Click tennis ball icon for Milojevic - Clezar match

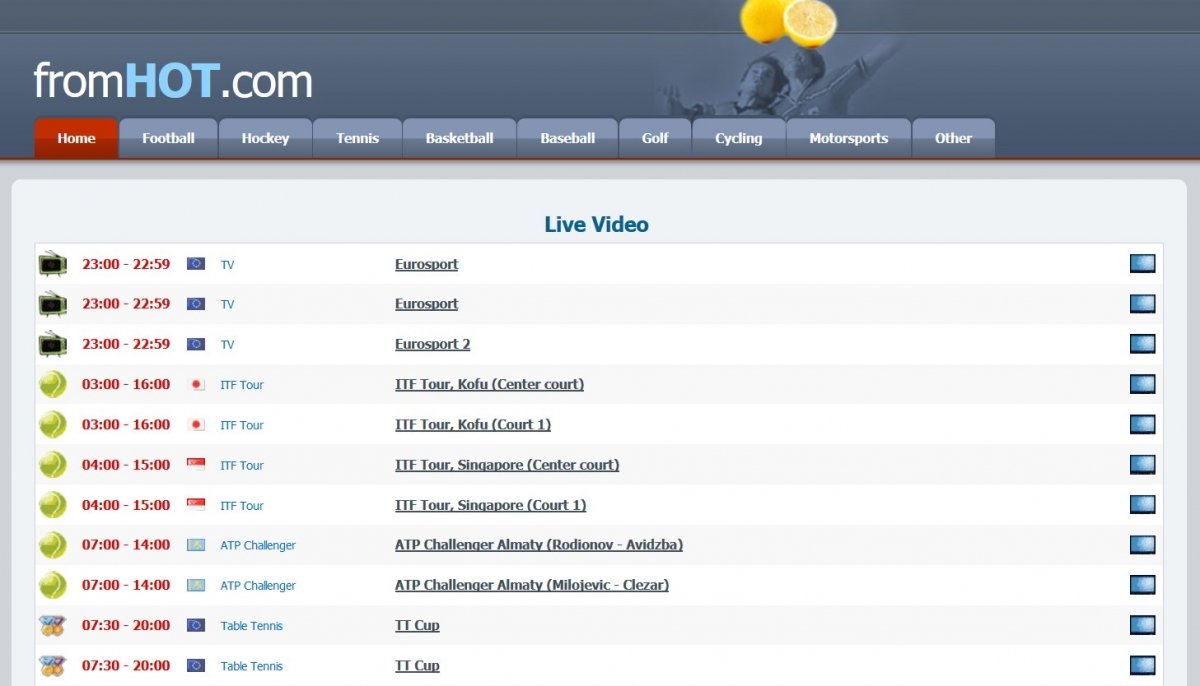coord(52,585)
